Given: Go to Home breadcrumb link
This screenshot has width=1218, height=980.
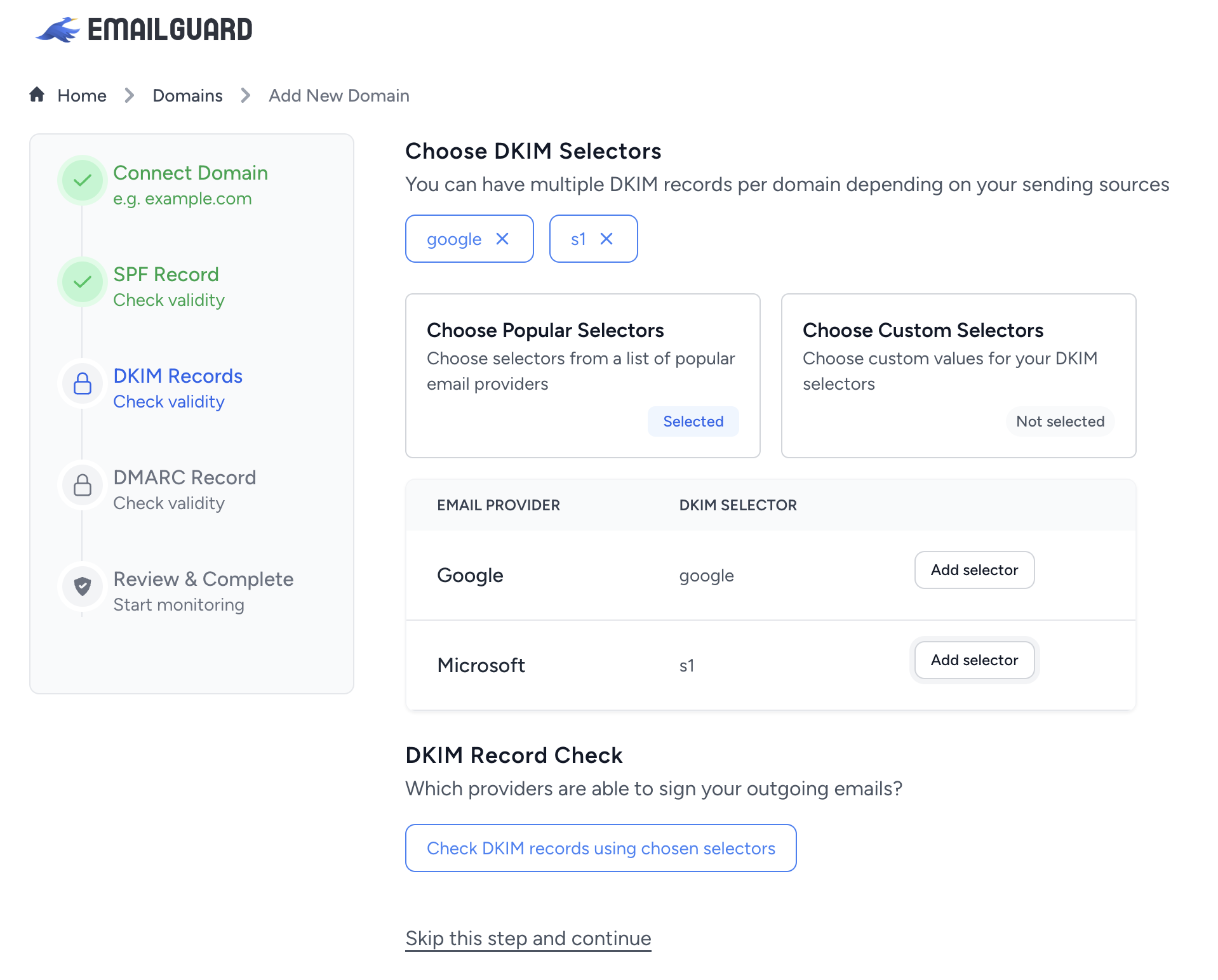Looking at the screenshot, I should coord(82,95).
